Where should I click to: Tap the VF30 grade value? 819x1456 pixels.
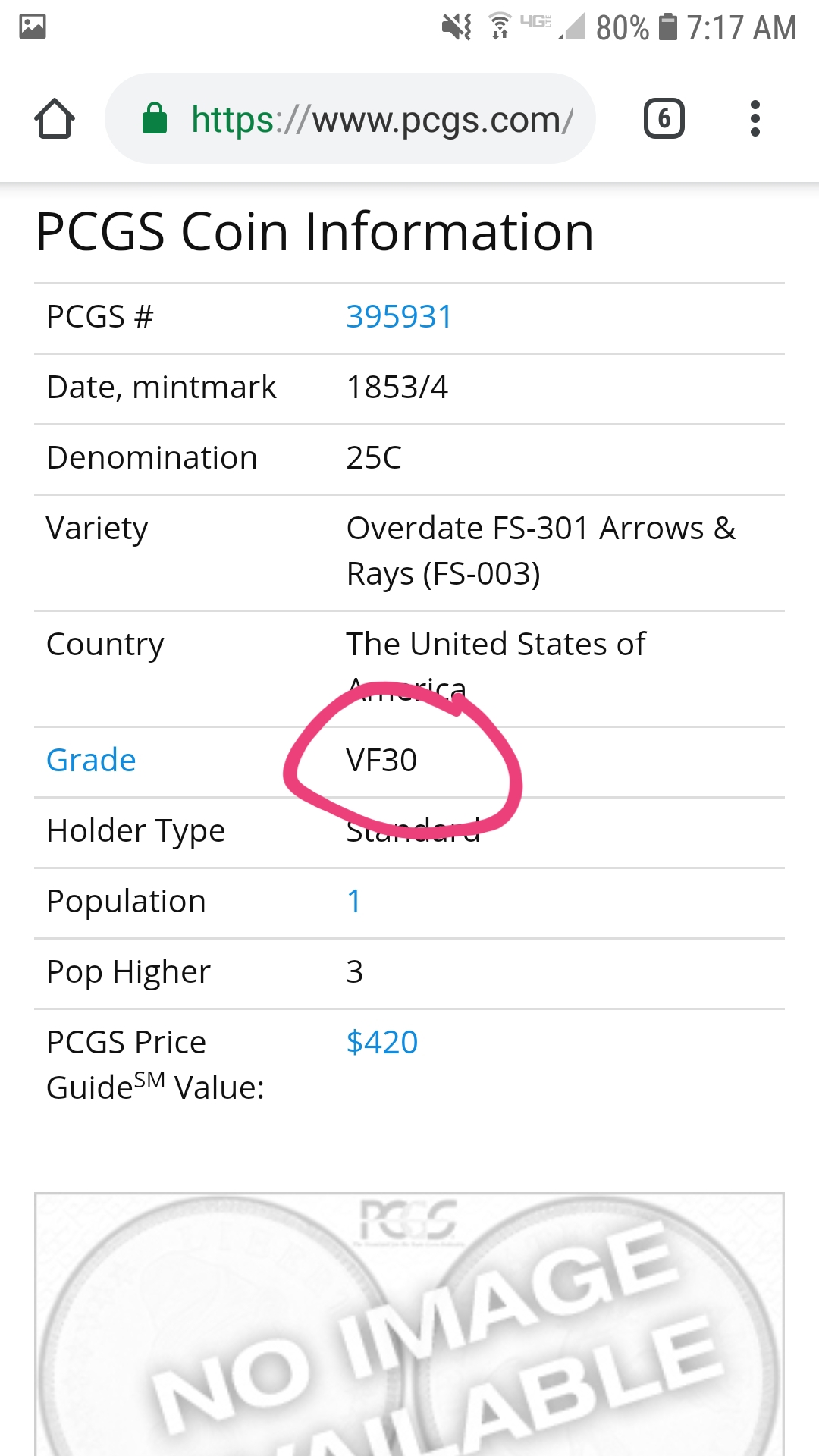coord(381,761)
